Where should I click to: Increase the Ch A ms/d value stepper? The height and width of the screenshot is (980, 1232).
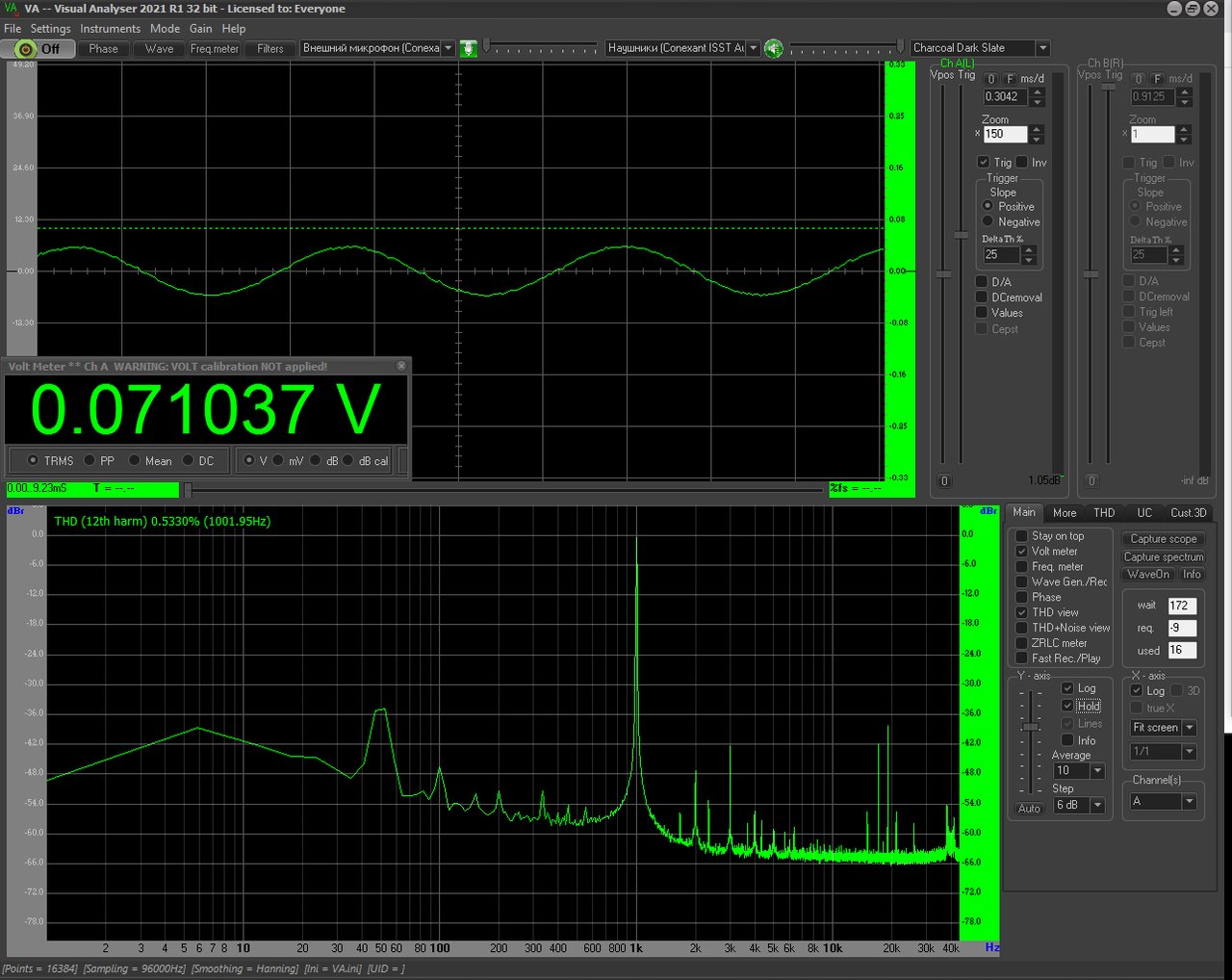pyautogui.click(x=1038, y=92)
